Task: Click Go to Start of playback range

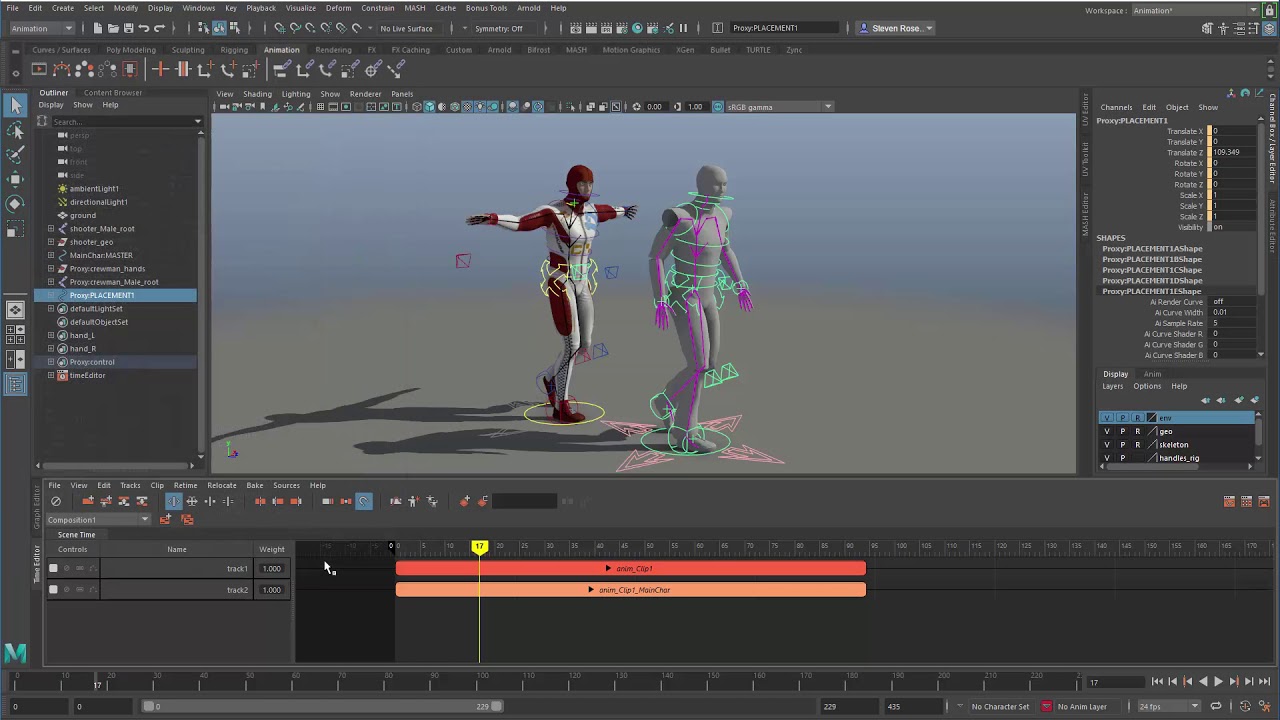Action: (x=1157, y=682)
